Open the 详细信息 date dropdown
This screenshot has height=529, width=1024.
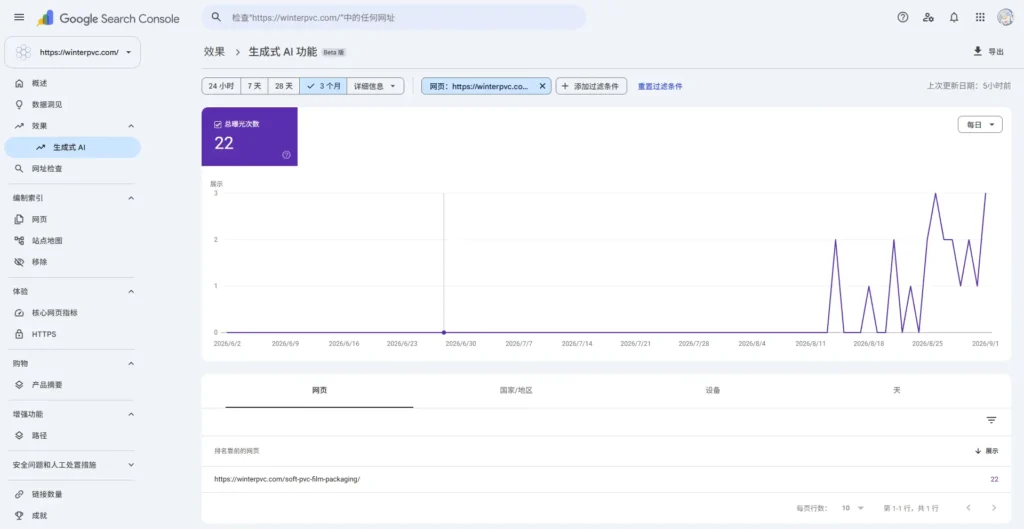click(375, 86)
